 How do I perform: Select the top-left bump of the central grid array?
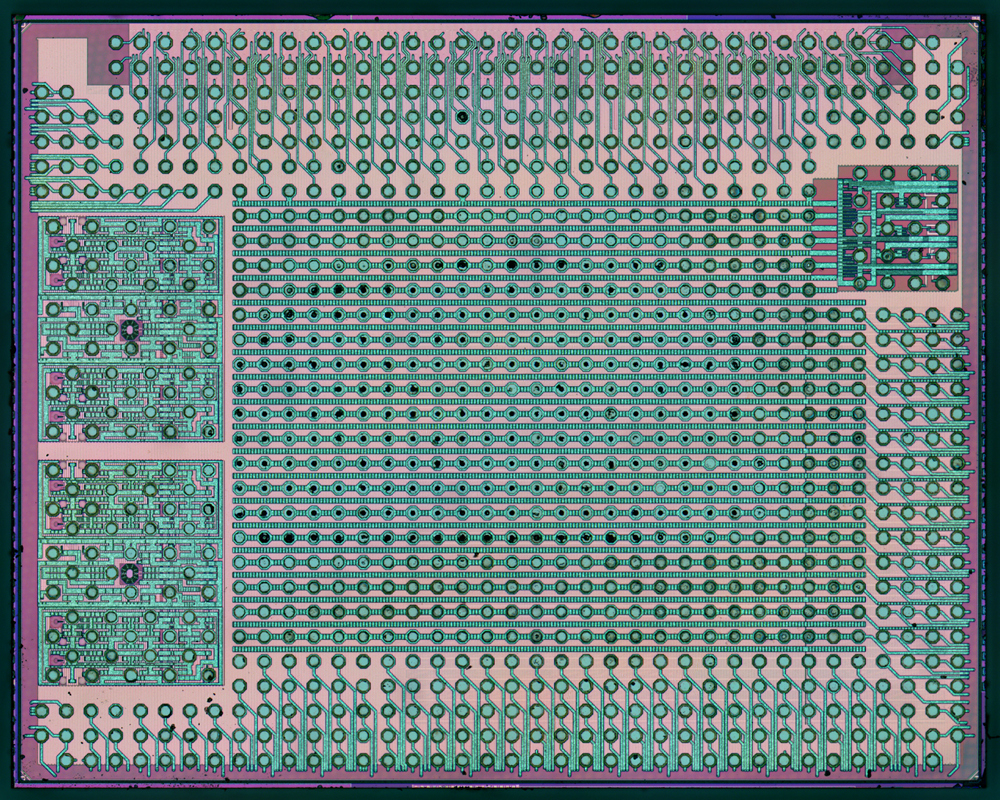point(239,216)
